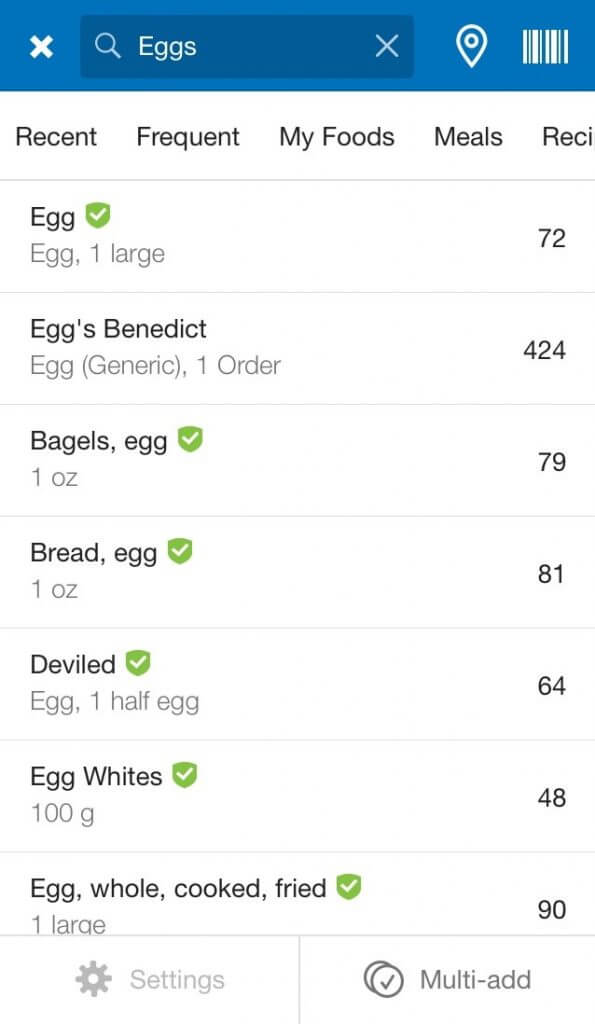The image size is (595, 1024).
Task: Open the barcode scanner icon
Action: point(545,46)
